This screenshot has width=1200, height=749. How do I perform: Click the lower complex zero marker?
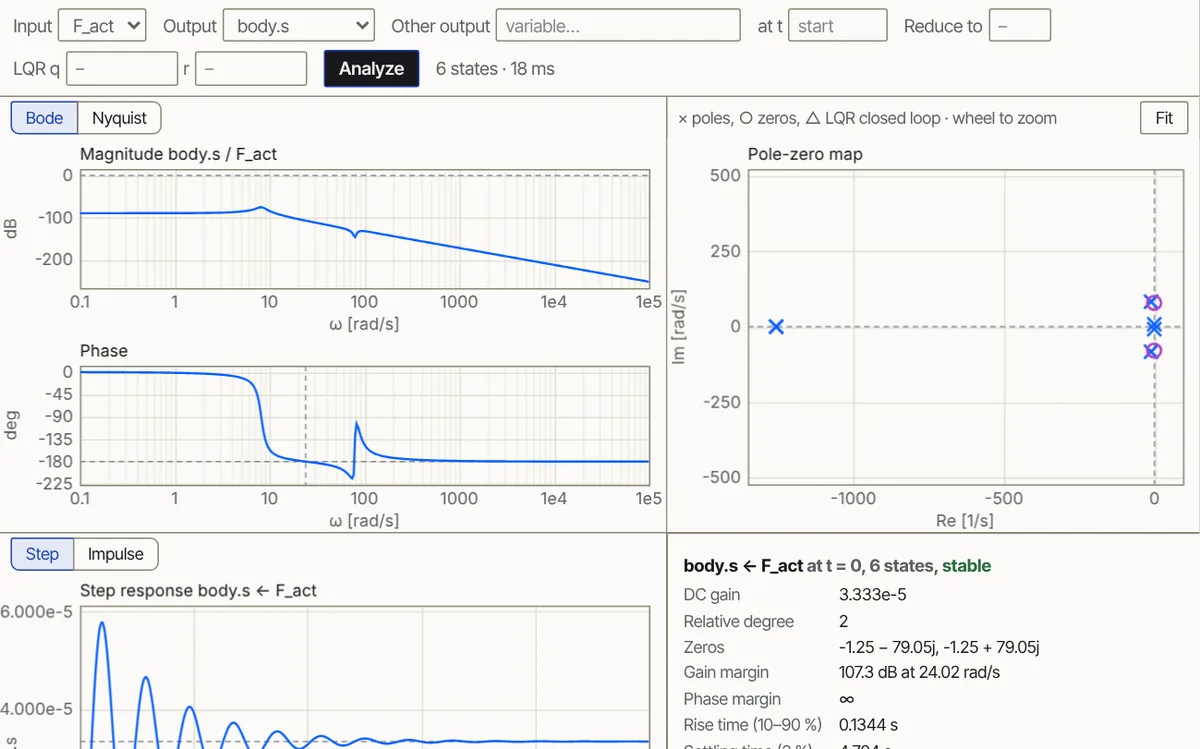pyautogui.click(x=1152, y=350)
